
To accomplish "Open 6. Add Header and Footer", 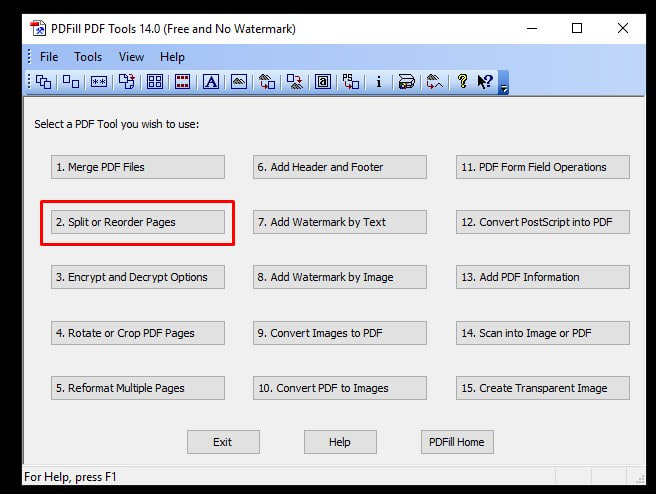I will pyautogui.click(x=340, y=167).
